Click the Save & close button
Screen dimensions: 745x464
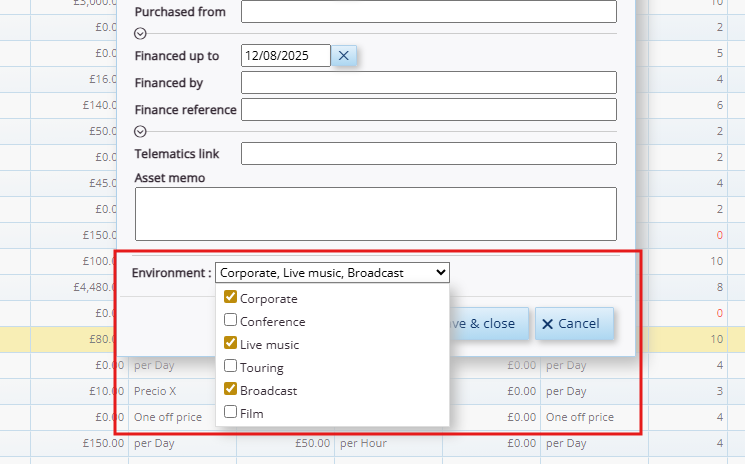tap(488, 323)
